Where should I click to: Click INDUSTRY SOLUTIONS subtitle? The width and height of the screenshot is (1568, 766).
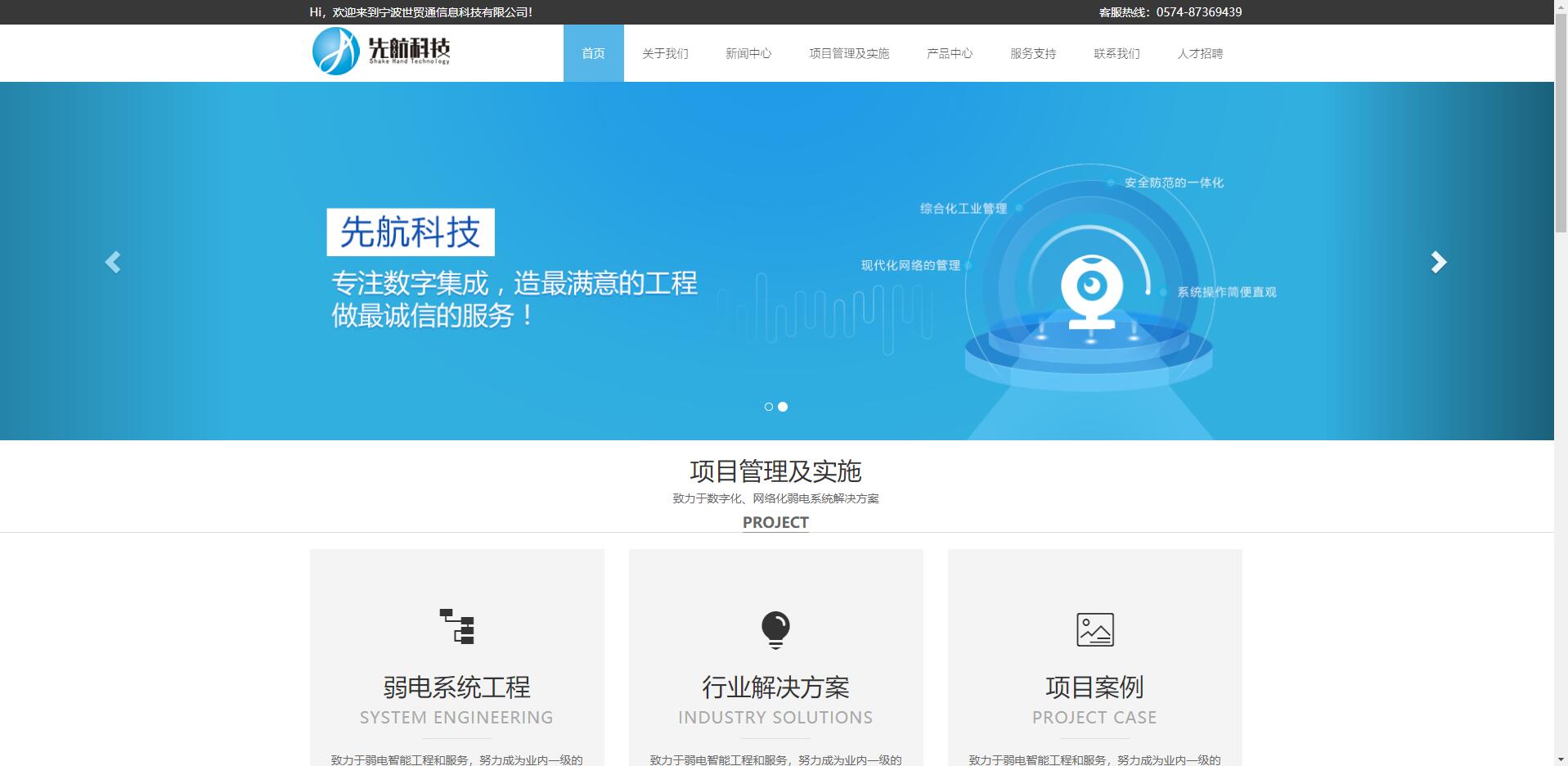pyautogui.click(x=775, y=718)
